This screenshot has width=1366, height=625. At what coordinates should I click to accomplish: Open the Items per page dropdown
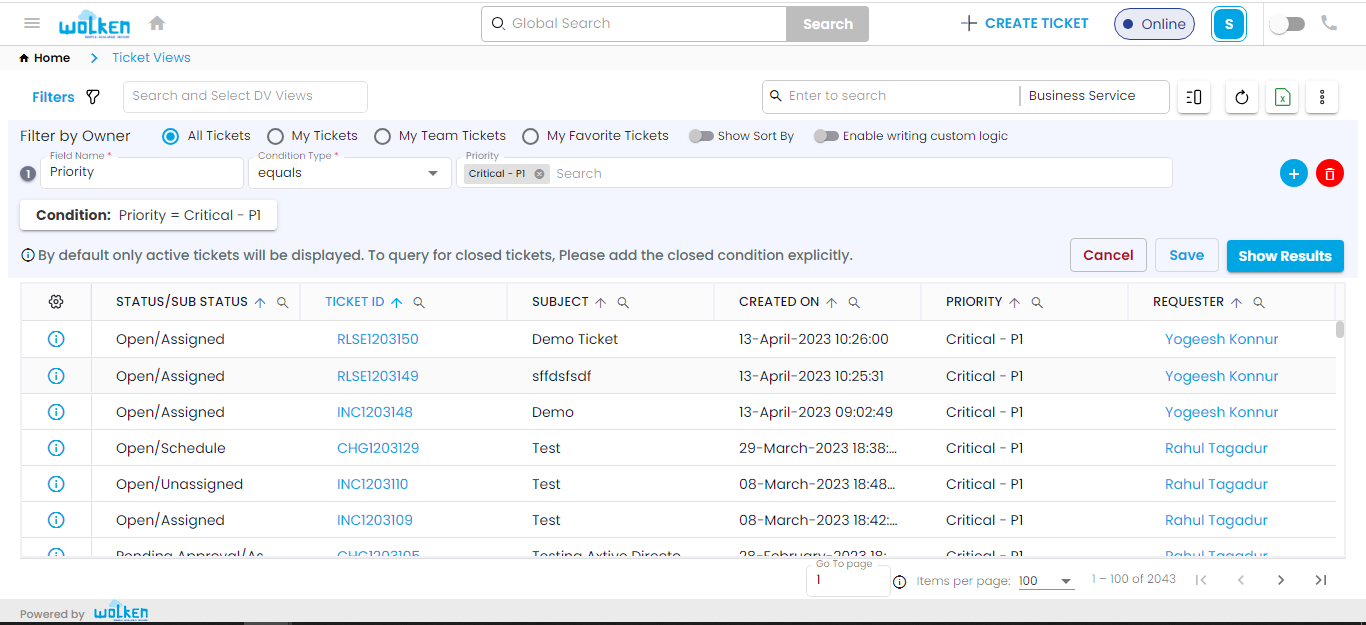[x=1046, y=579]
